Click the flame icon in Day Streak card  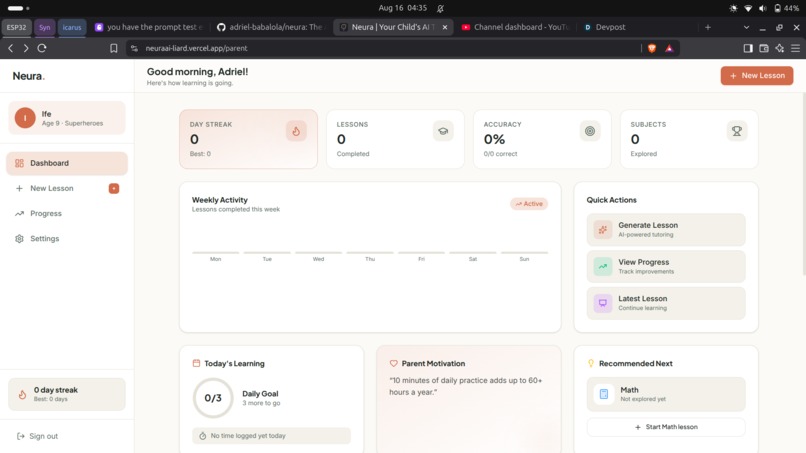coord(296,131)
